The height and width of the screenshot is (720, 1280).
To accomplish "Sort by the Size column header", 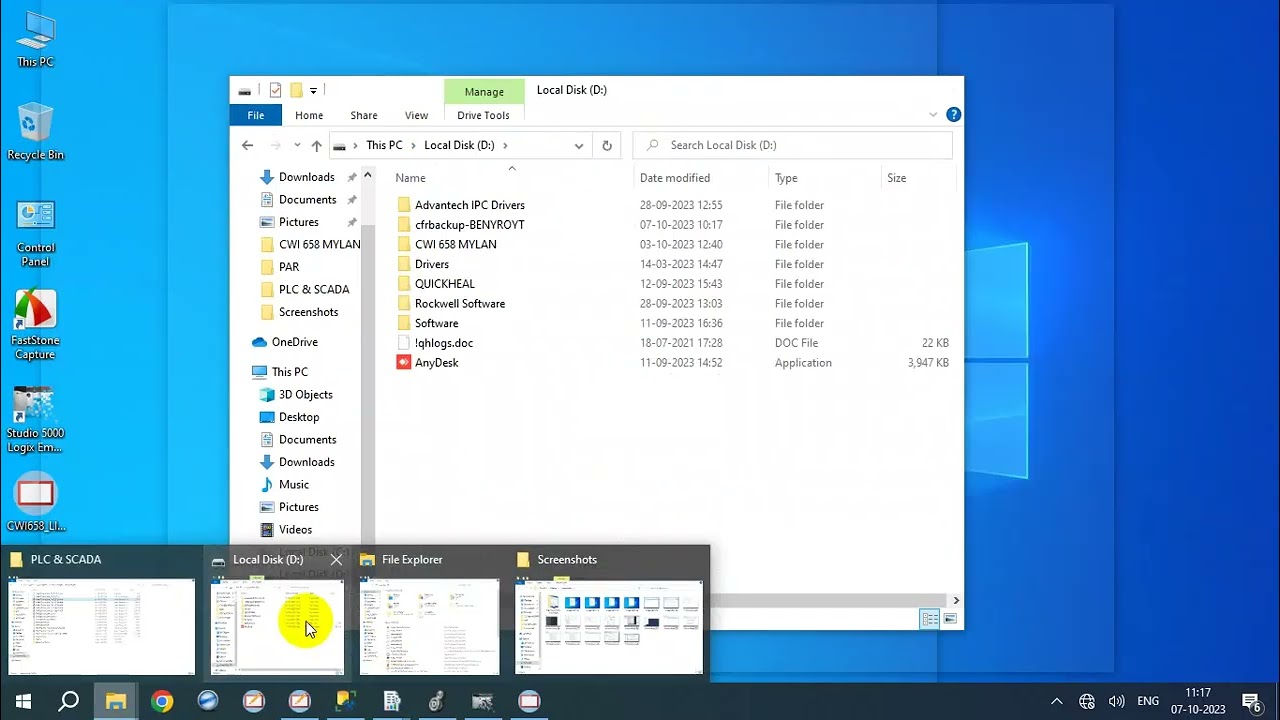I will (896, 178).
